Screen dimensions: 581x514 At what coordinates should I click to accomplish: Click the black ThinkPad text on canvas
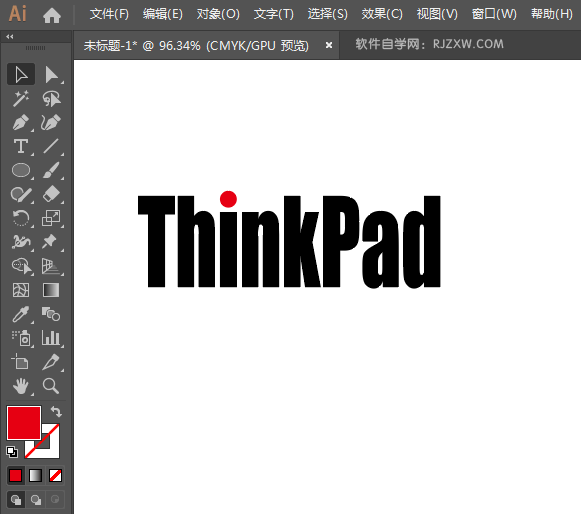(x=289, y=242)
